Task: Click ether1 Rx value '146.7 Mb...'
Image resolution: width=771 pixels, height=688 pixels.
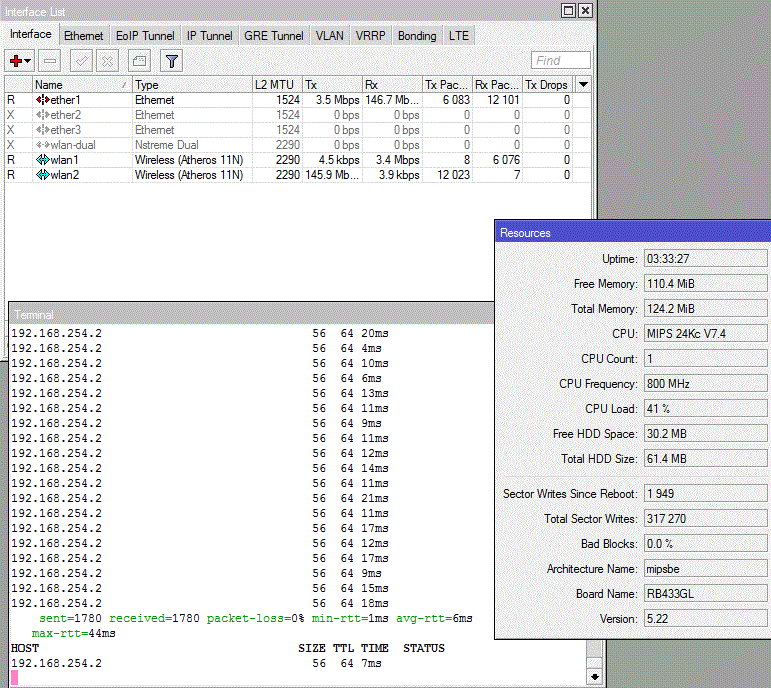Action: click(392, 100)
